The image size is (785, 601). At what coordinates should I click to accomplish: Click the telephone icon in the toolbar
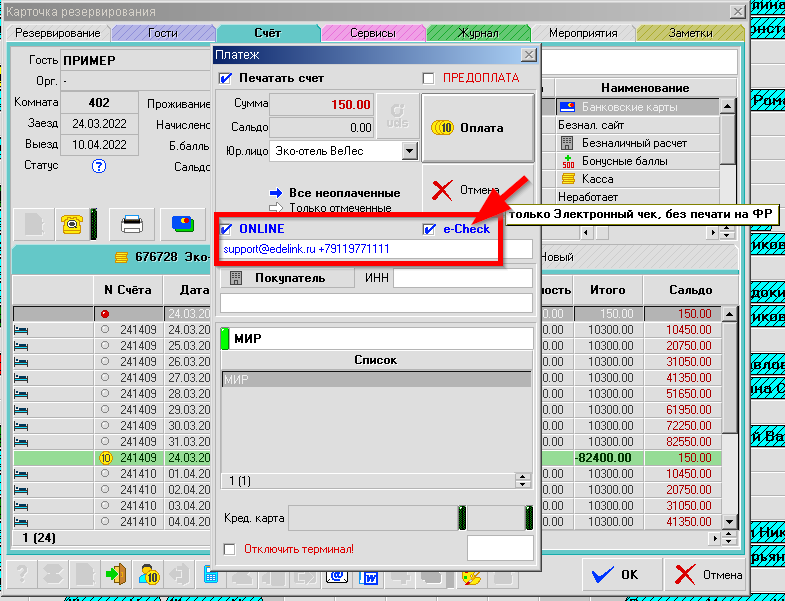(71, 224)
